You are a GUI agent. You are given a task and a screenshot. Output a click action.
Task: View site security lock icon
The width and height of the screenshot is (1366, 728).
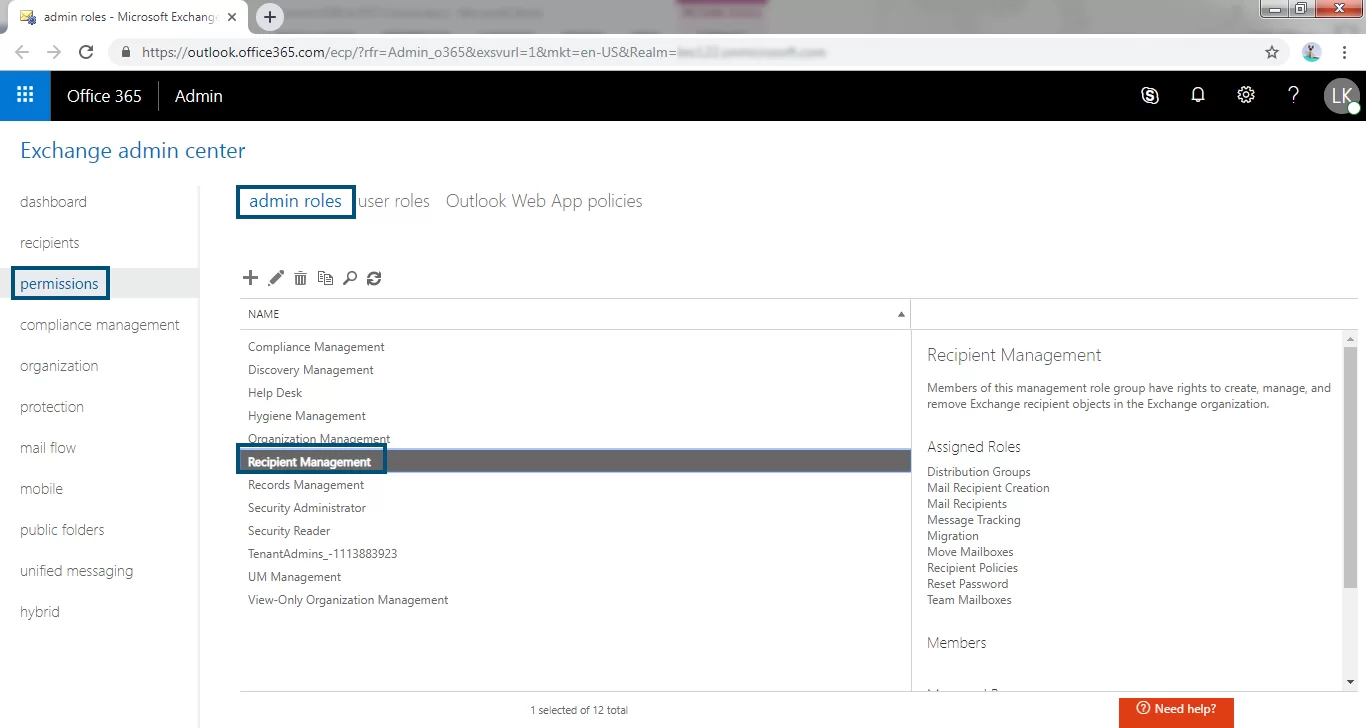tap(126, 52)
